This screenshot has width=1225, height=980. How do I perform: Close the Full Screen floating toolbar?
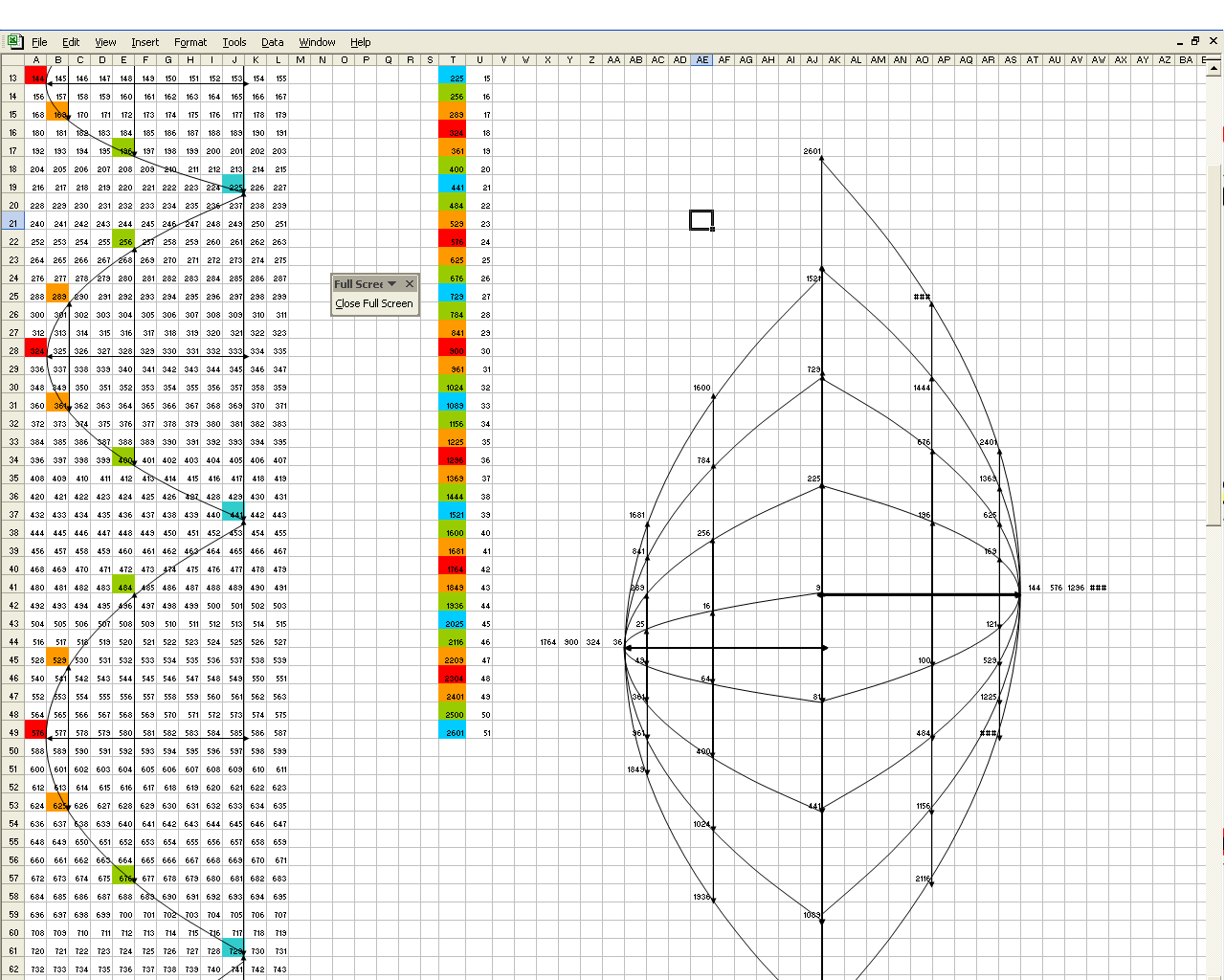[x=410, y=284]
